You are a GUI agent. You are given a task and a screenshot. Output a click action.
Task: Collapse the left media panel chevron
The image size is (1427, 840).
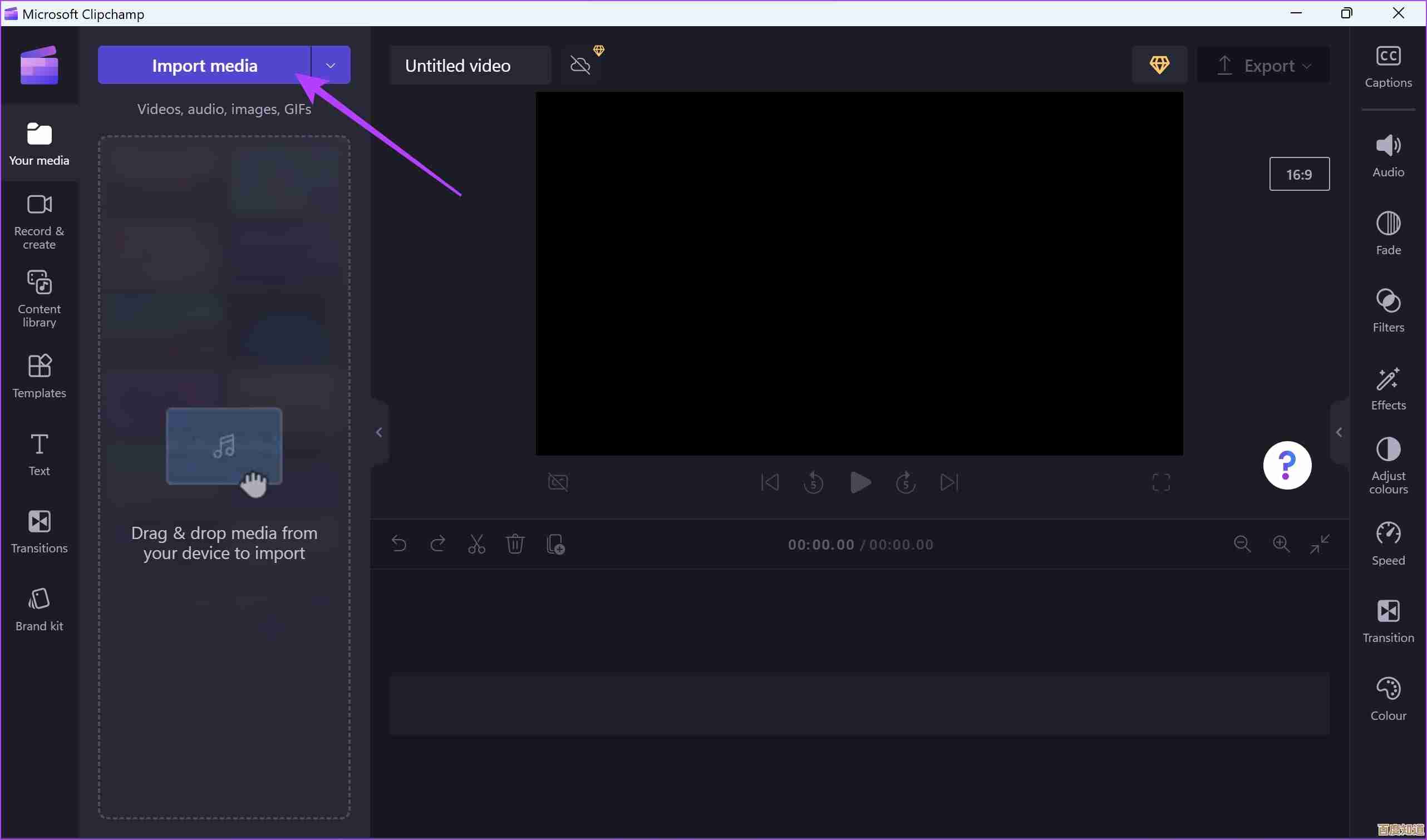pyautogui.click(x=379, y=432)
